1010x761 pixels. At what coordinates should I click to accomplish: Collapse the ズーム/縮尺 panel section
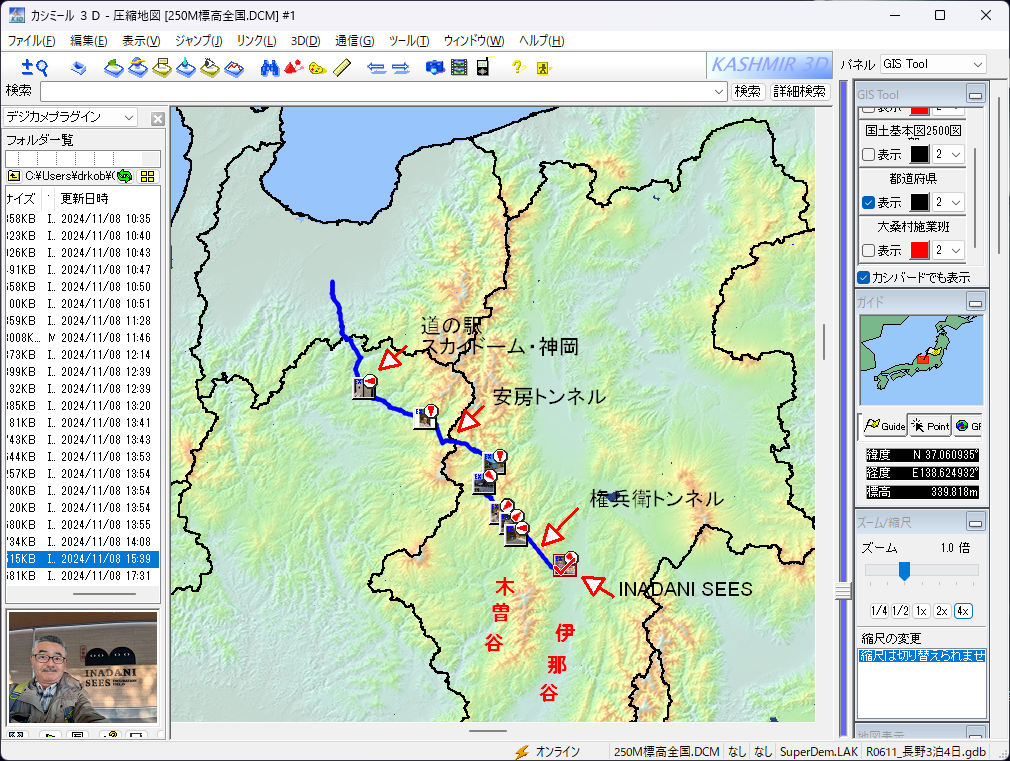(976, 523)
